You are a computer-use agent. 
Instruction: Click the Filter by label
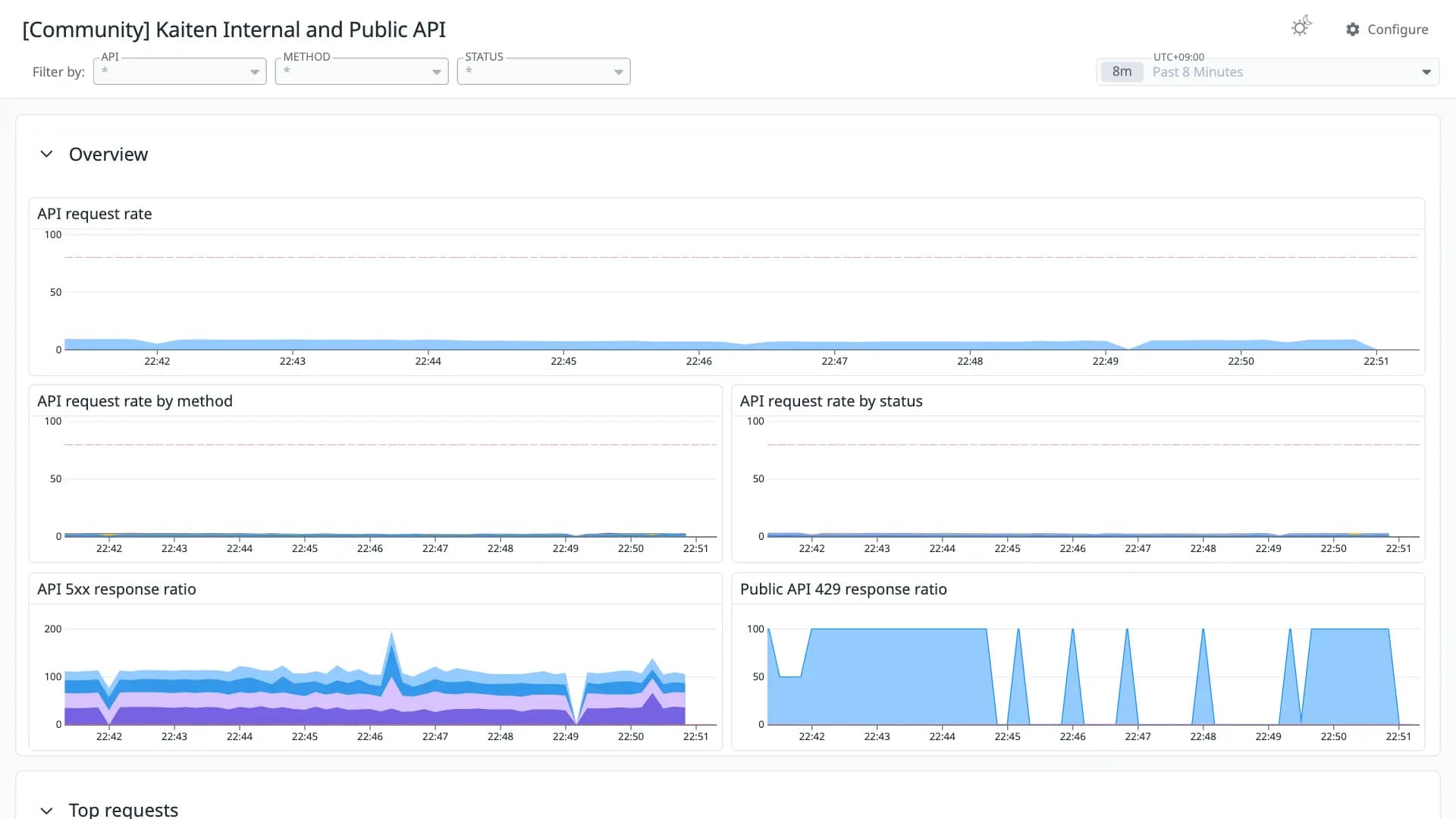58,72
